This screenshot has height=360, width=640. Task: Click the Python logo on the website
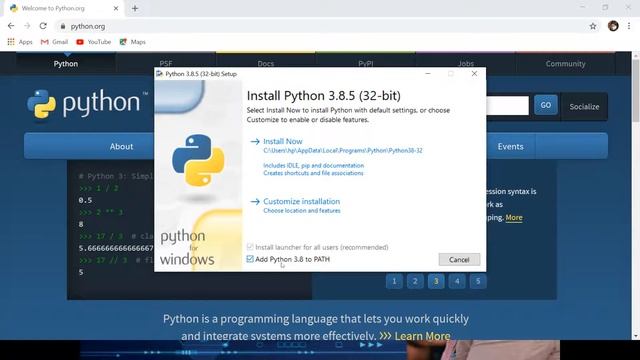tap(87, 104)
